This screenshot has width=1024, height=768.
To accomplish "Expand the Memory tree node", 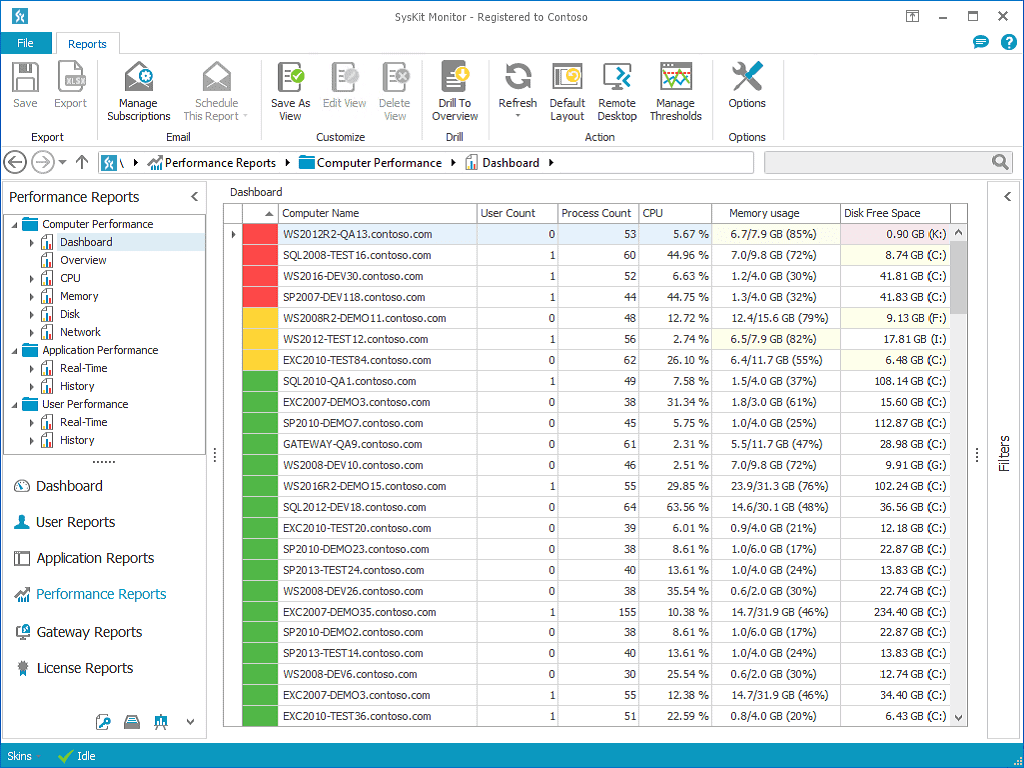I will (x=30, y=296).
